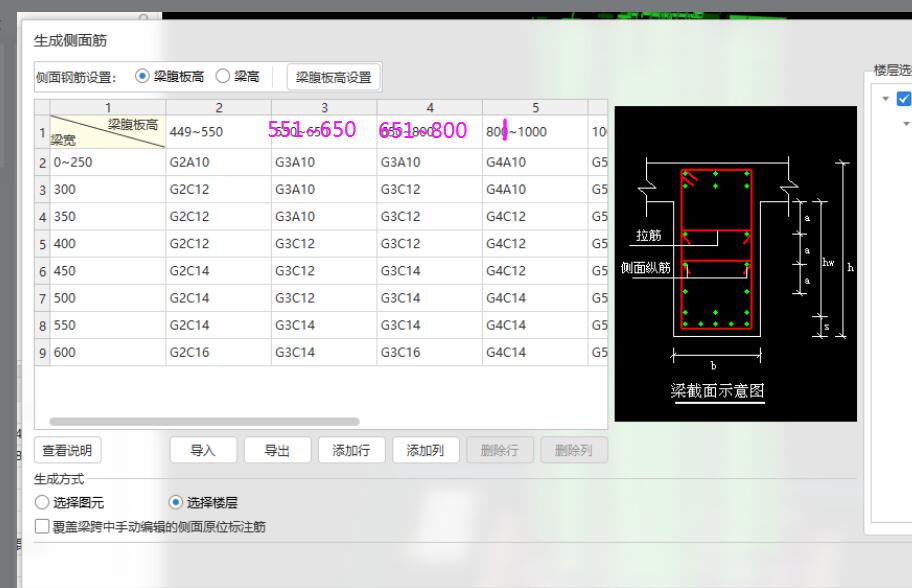This screenshot has width=912, height=588.
Task: Click cell 449~550 in header row
Action: point(219,132)
